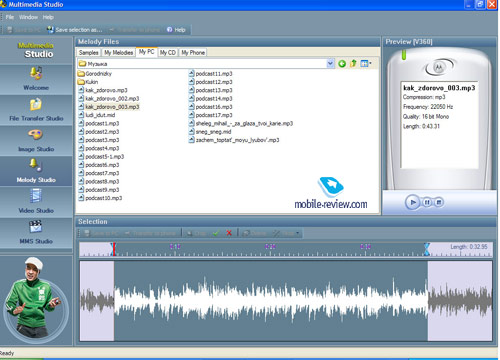Select file podcast2.mp3
This screenshot has width=500, height=360.
(x=99, y=132)
